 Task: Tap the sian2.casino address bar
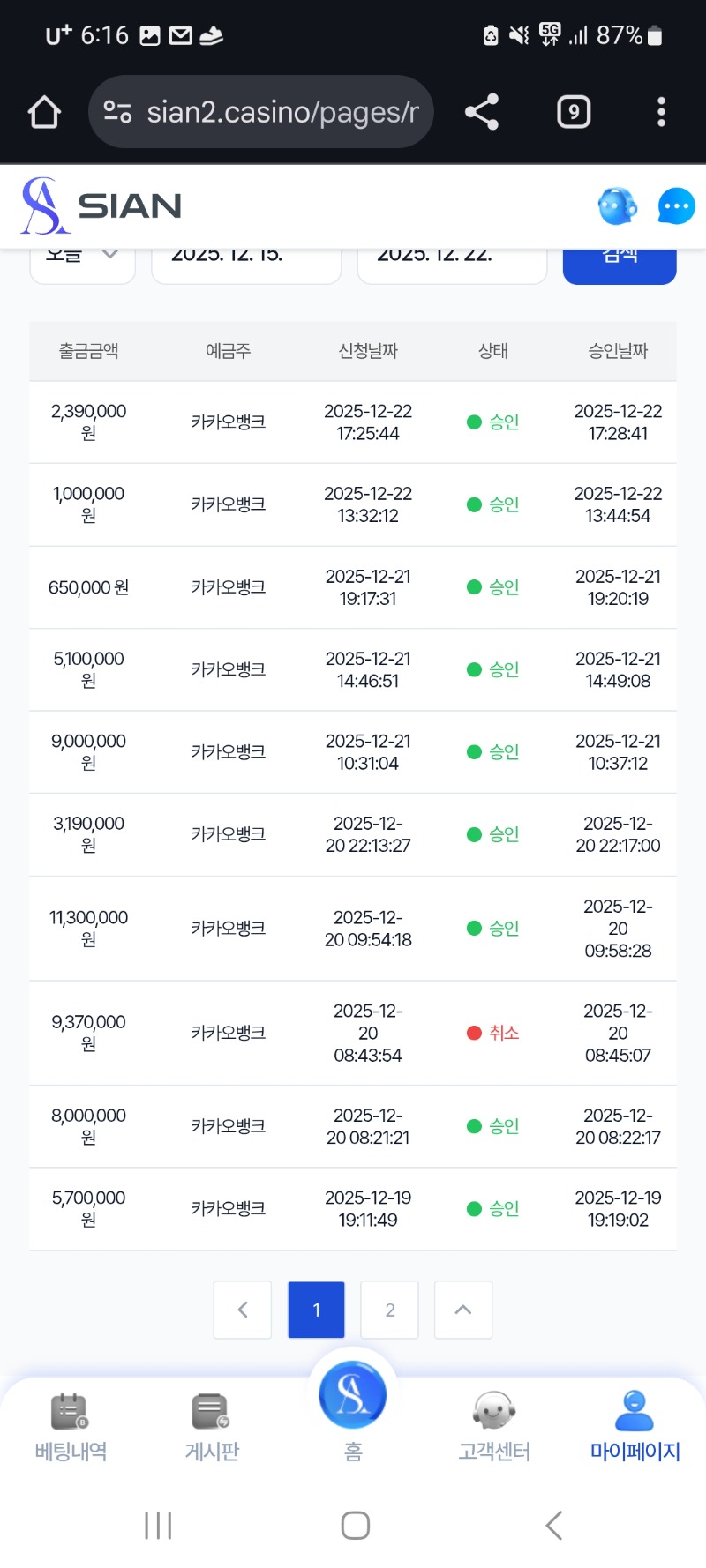point(281,112)
